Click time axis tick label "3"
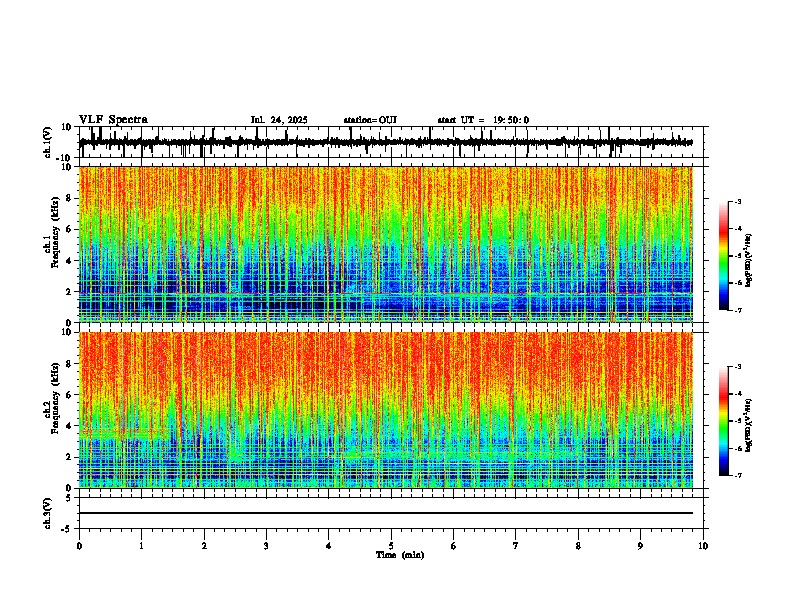792x612 pixels. pyautogui.click(x=266, y=546)
